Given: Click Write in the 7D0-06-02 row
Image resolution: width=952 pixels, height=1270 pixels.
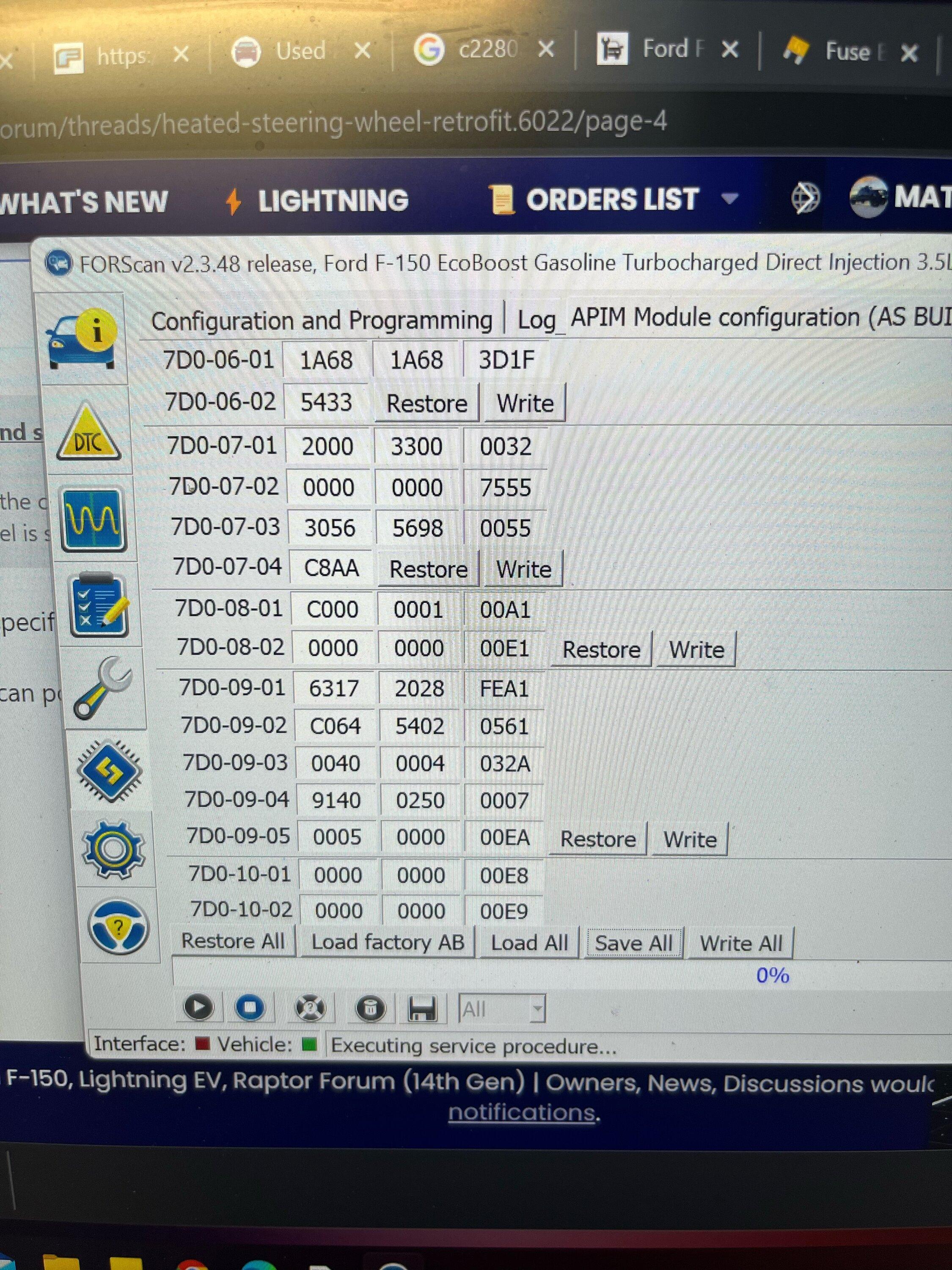Looking at the screenshot, I should tap(525, 403).
